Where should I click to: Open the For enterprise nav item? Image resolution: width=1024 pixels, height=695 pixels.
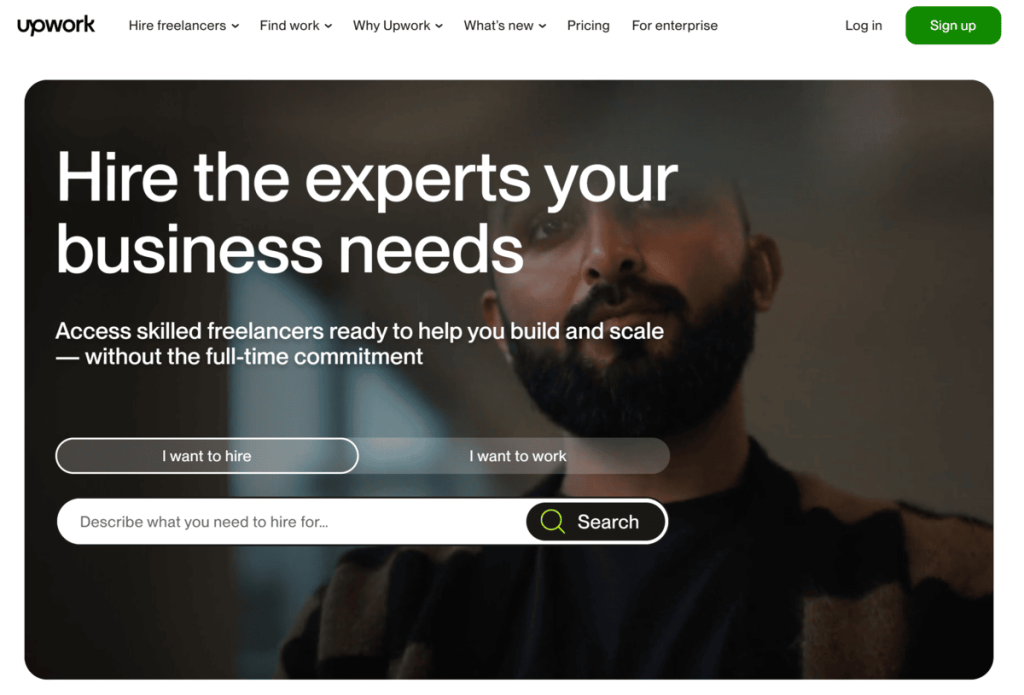tap(674, 25)
